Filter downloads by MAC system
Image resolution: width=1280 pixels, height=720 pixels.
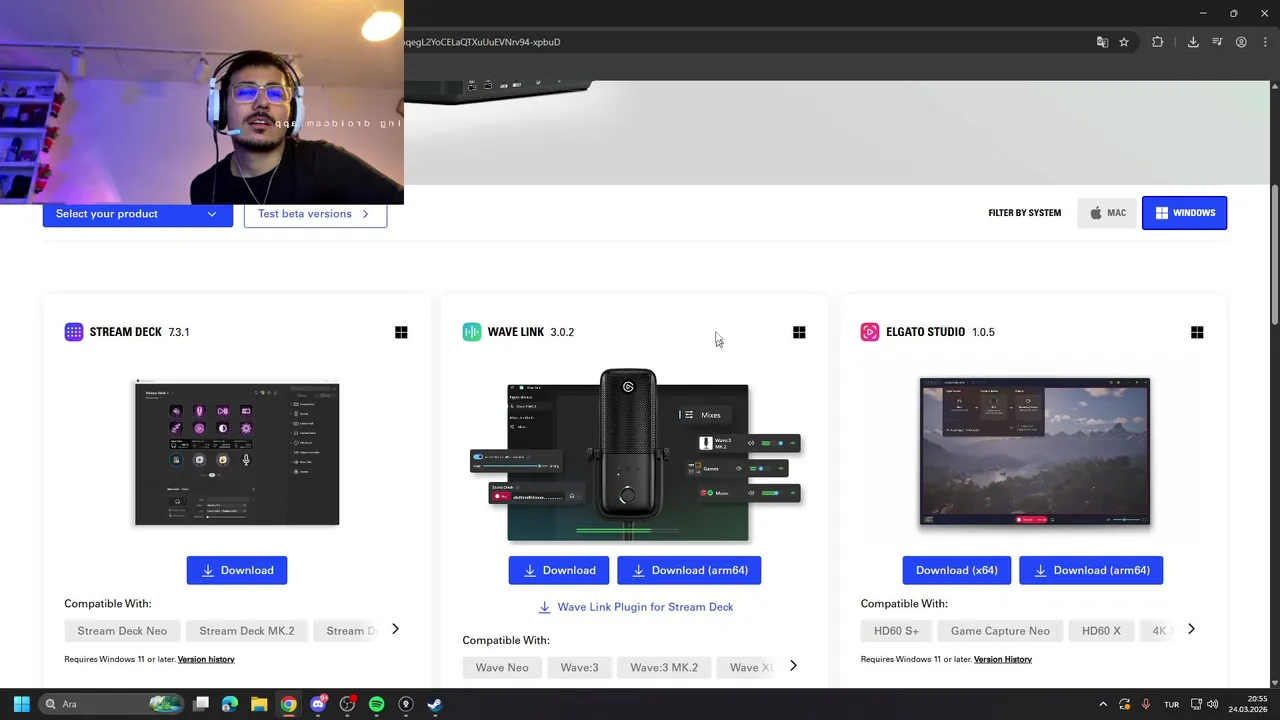1108,213
